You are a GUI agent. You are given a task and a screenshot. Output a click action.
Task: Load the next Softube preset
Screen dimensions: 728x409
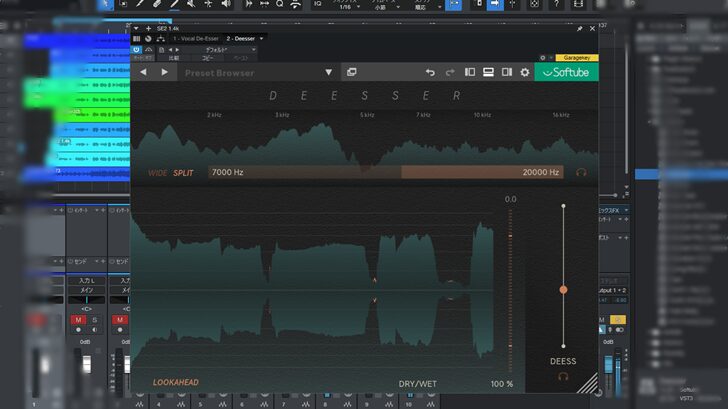pos(164,72)
